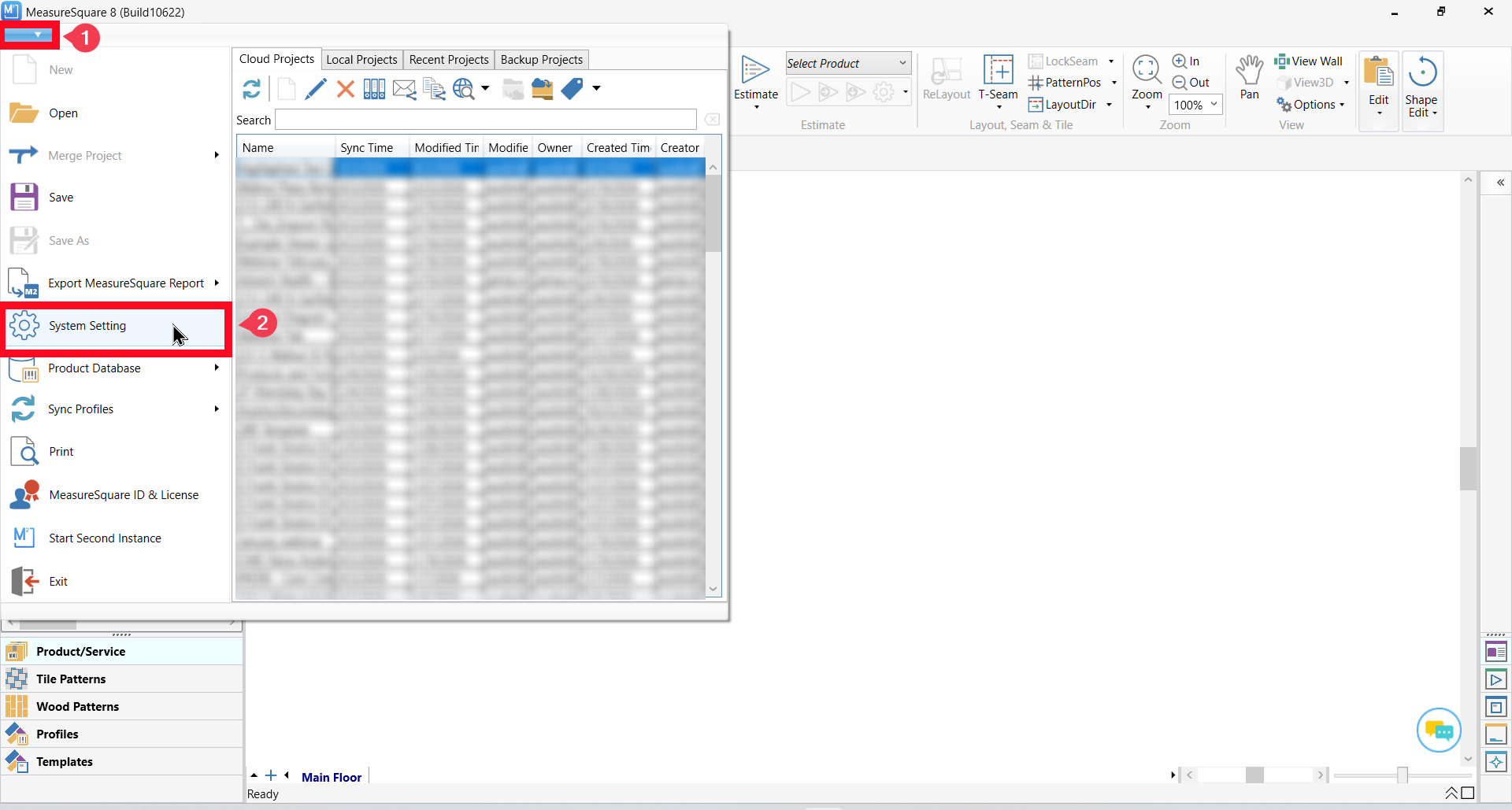1512x810 pixels.
Task: Select the Cloud Projects tab
Action: 276,59
